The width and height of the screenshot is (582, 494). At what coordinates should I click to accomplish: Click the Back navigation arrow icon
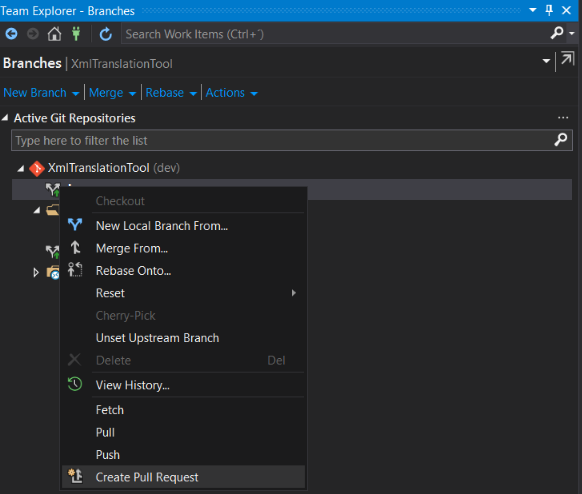[x=11, y=34]
